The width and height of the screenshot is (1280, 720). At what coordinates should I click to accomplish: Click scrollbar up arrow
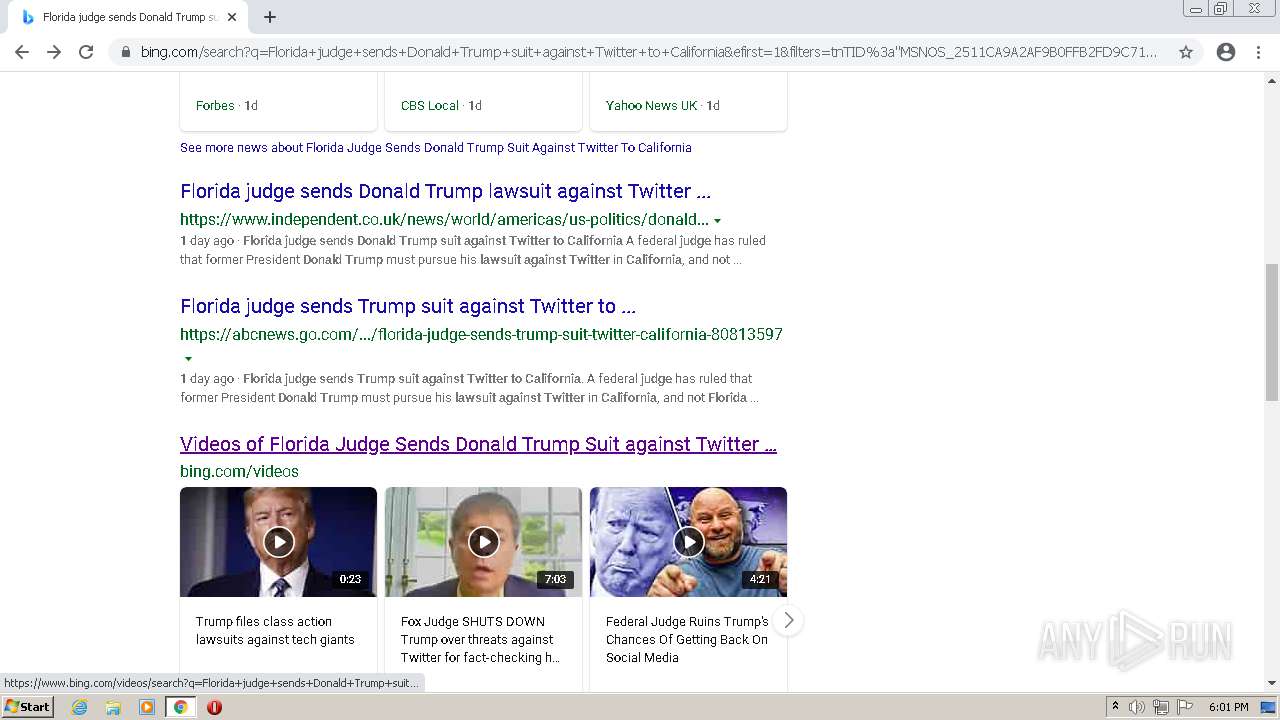(x=1271, y=80)
